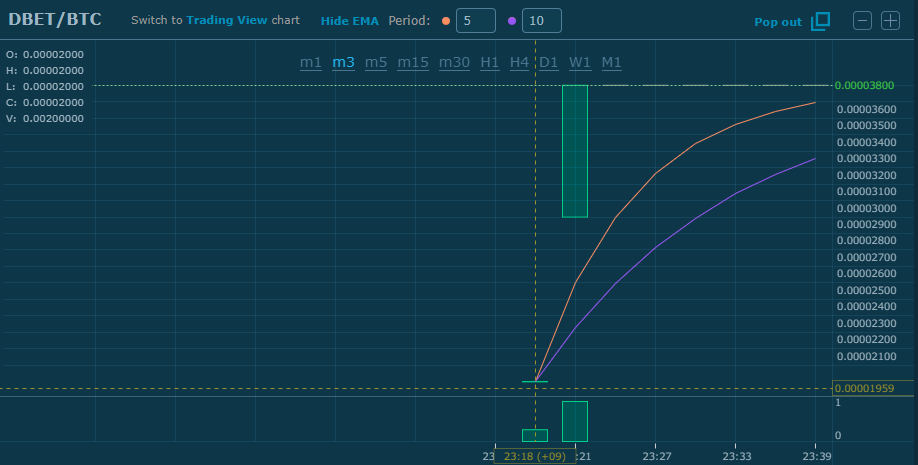Click the orange EMA line end point
The image size is (918, 465).
tap(815, 102)
